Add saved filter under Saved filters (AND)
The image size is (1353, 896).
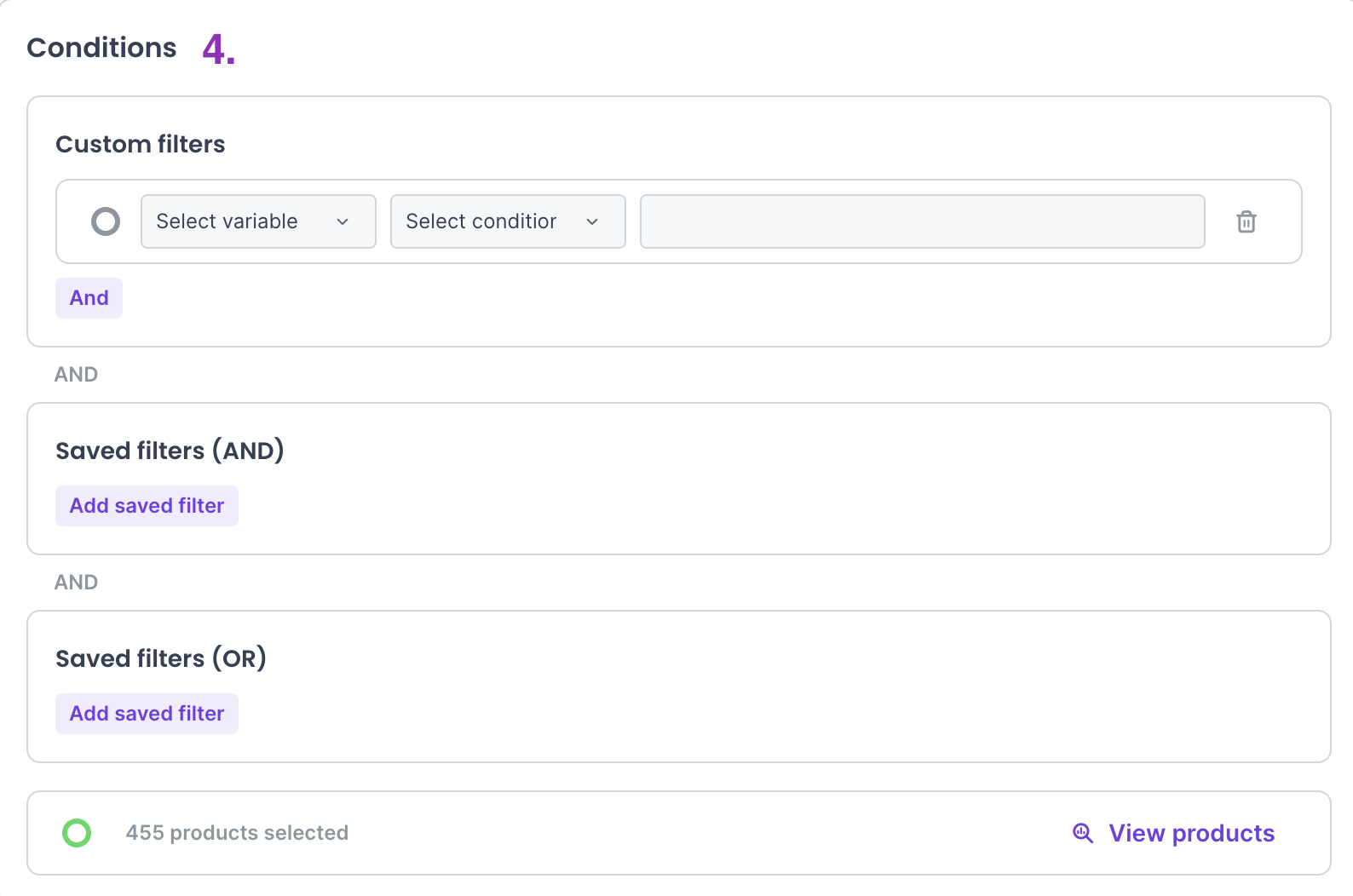[147, 506]
